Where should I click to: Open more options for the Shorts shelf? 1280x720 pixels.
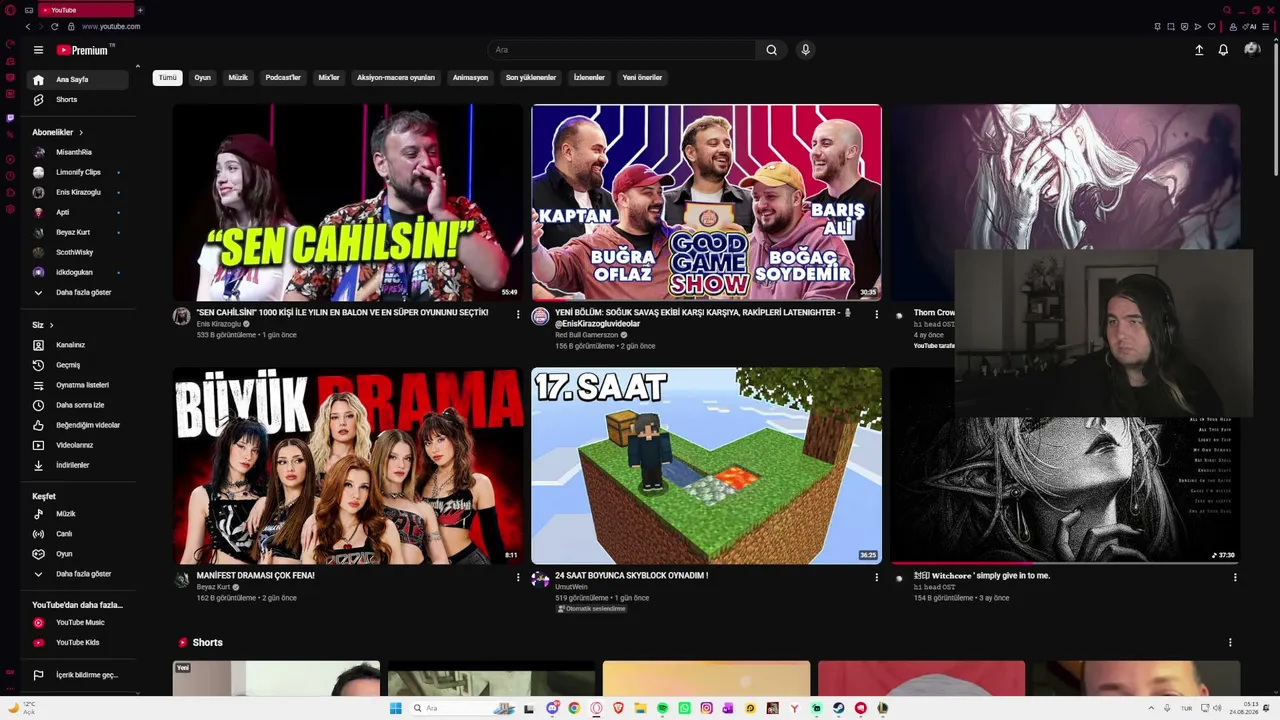tap(1230, 643)
